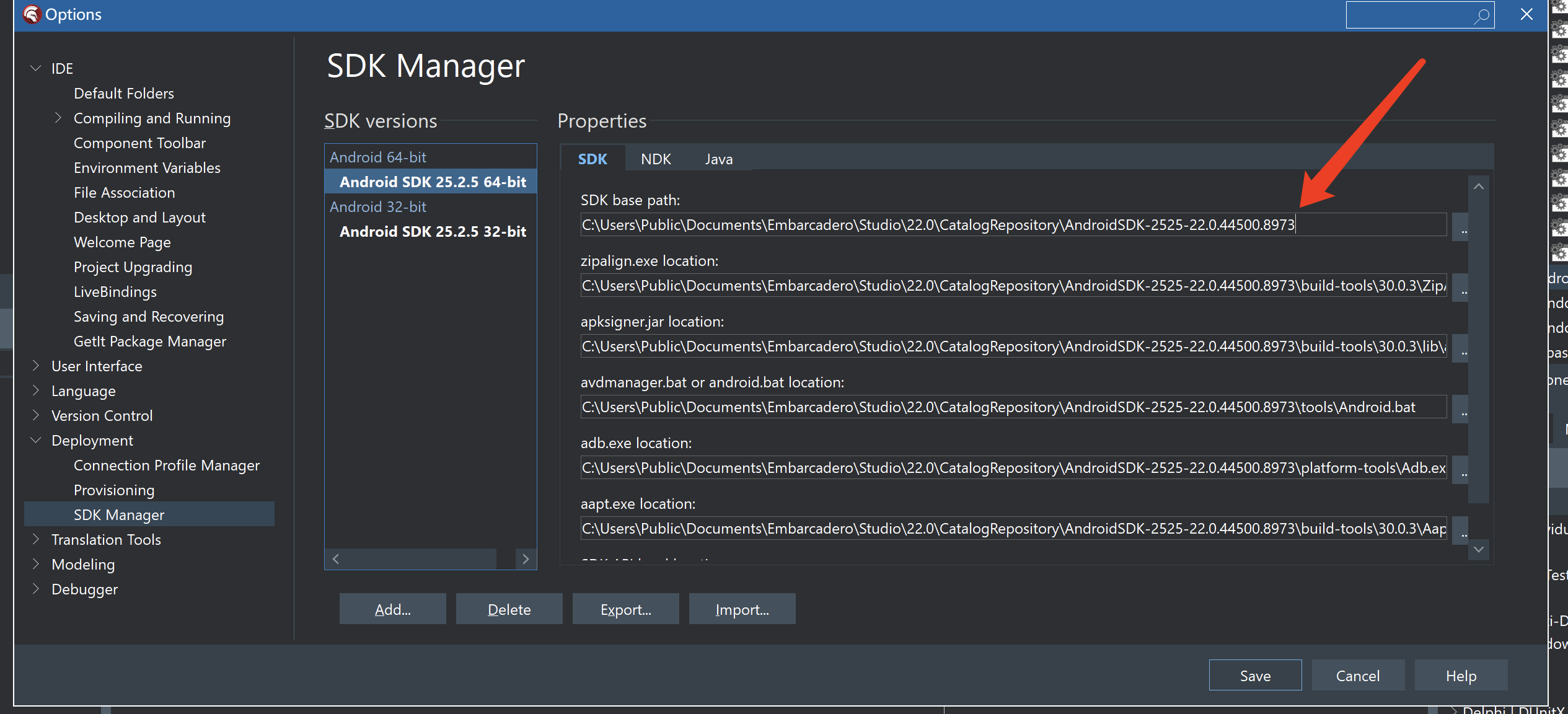Click the Export... button

click(x=625, y=609)
